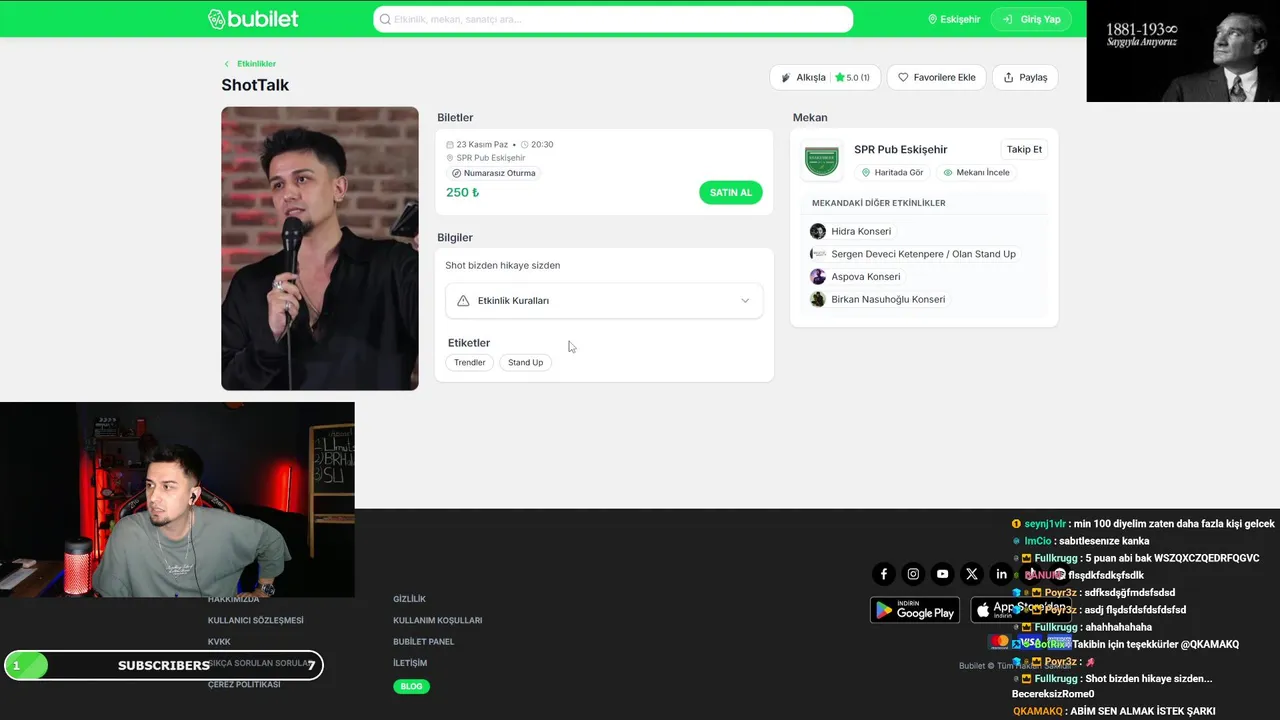Open the Hidra Konseri event
This screenshot has width=1280, height=720.
tap(861, 232)
